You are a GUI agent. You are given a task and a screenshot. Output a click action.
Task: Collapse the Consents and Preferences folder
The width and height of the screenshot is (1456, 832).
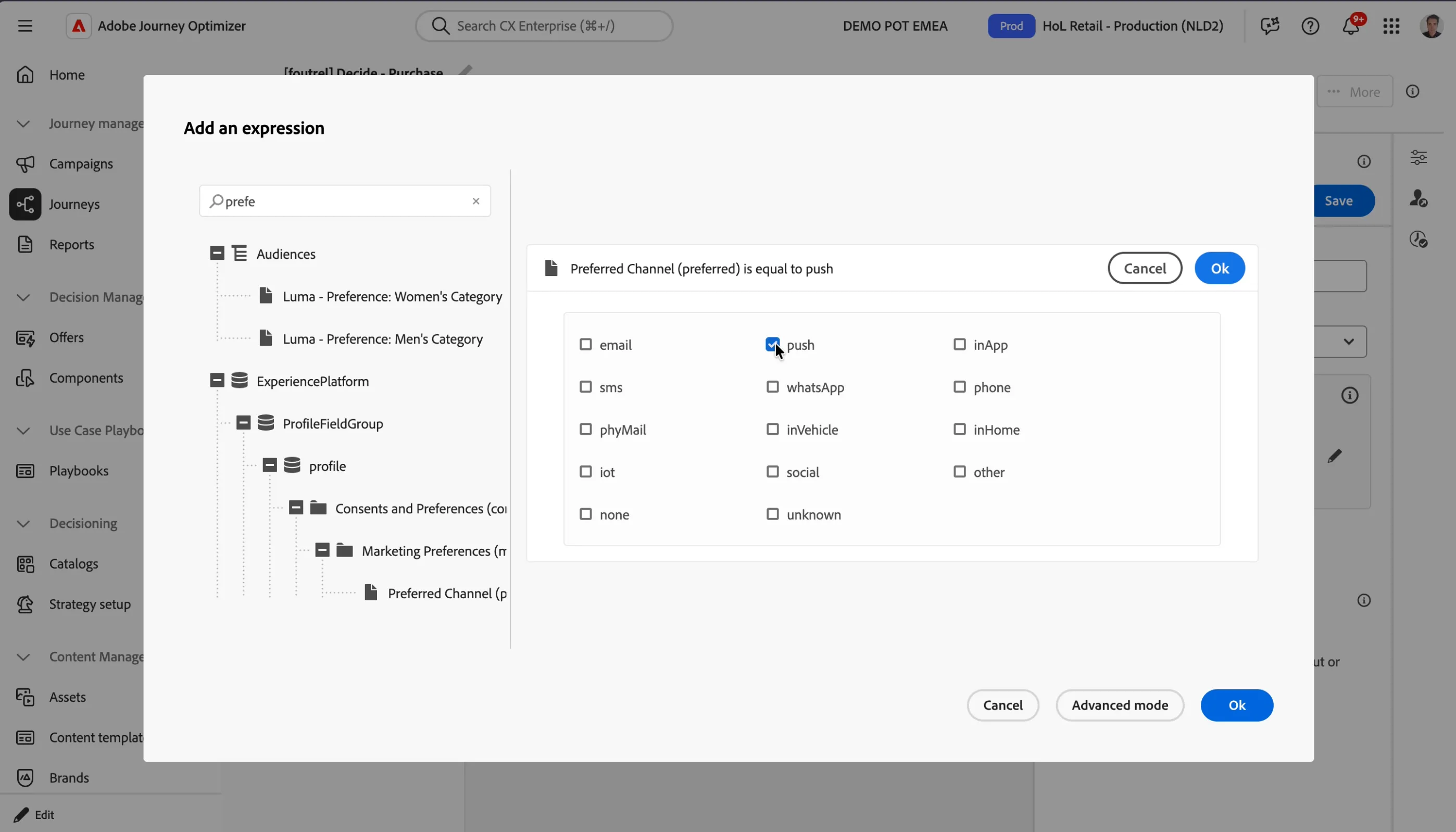296,508
